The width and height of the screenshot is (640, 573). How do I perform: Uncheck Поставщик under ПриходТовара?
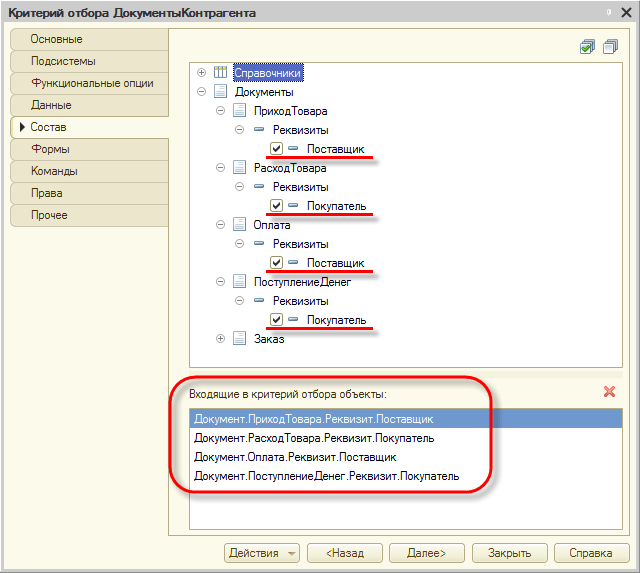click(276, 149)
